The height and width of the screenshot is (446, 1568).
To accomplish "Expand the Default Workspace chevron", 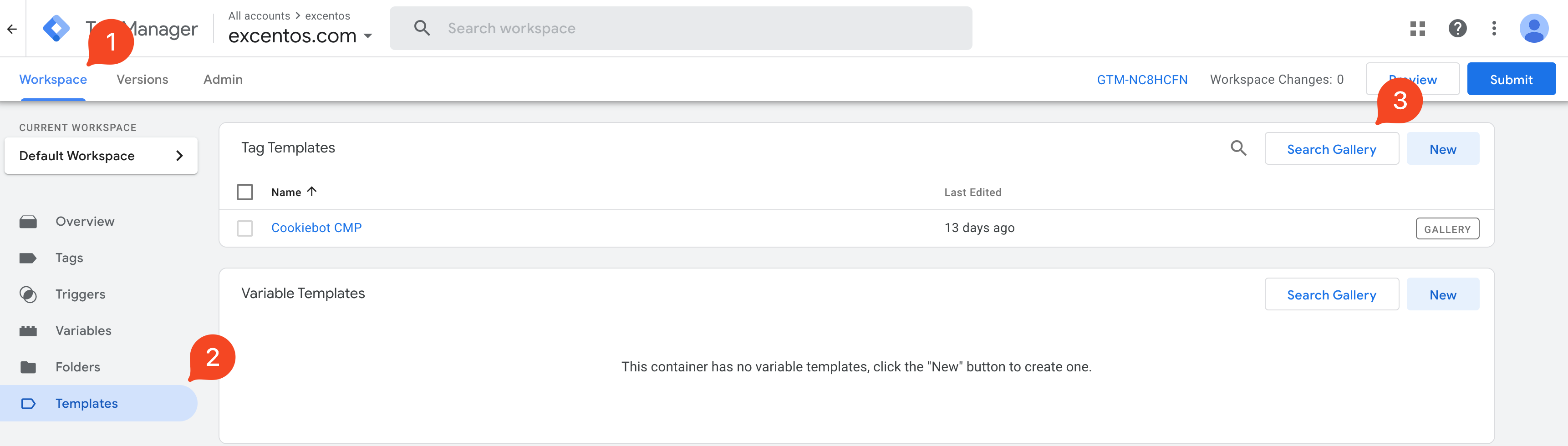I will pos(179,156).
